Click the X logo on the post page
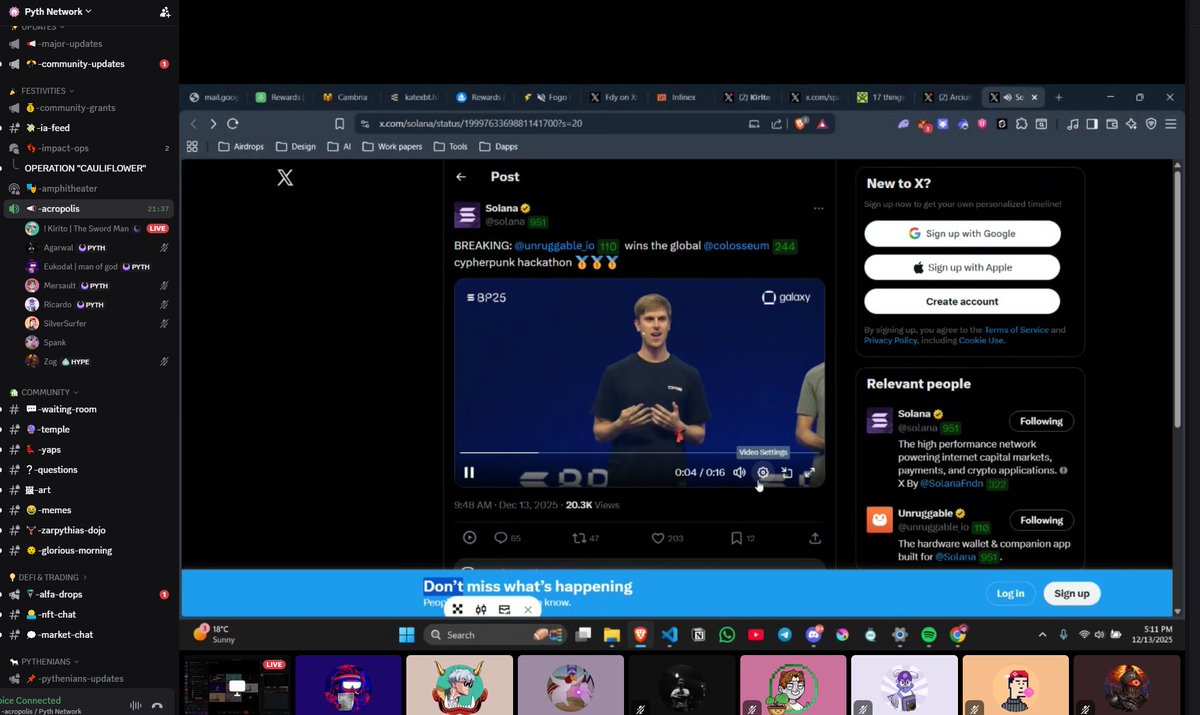The height and width of the screenshot is (715, 1200). [285, 177]
